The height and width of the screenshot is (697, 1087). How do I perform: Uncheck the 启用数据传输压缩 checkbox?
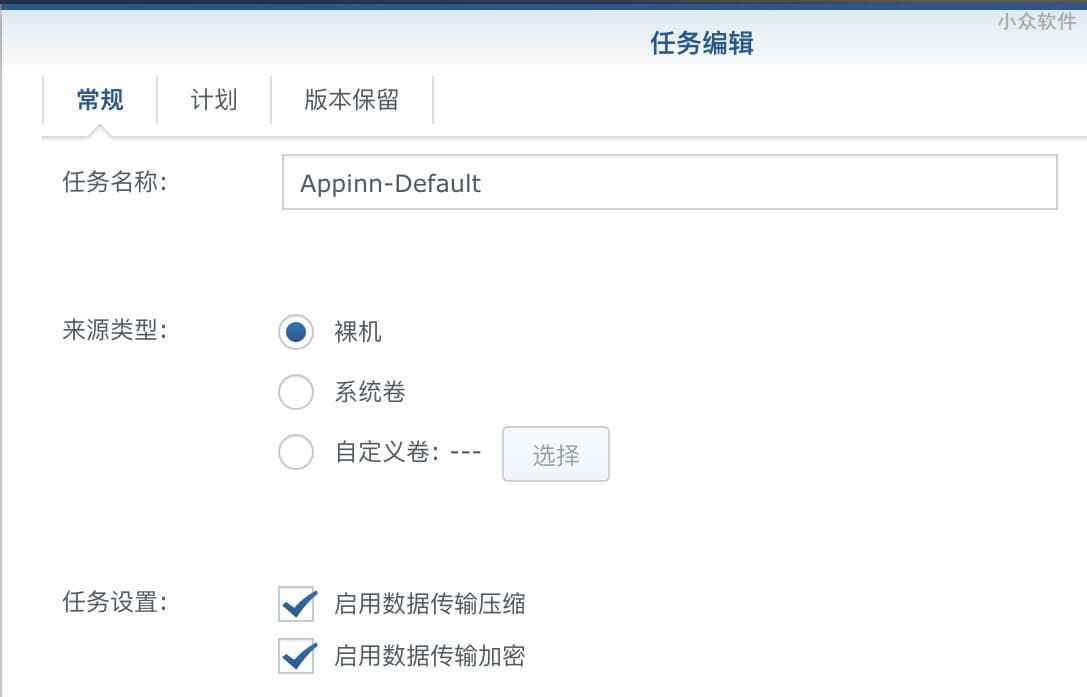pos(296,604)
